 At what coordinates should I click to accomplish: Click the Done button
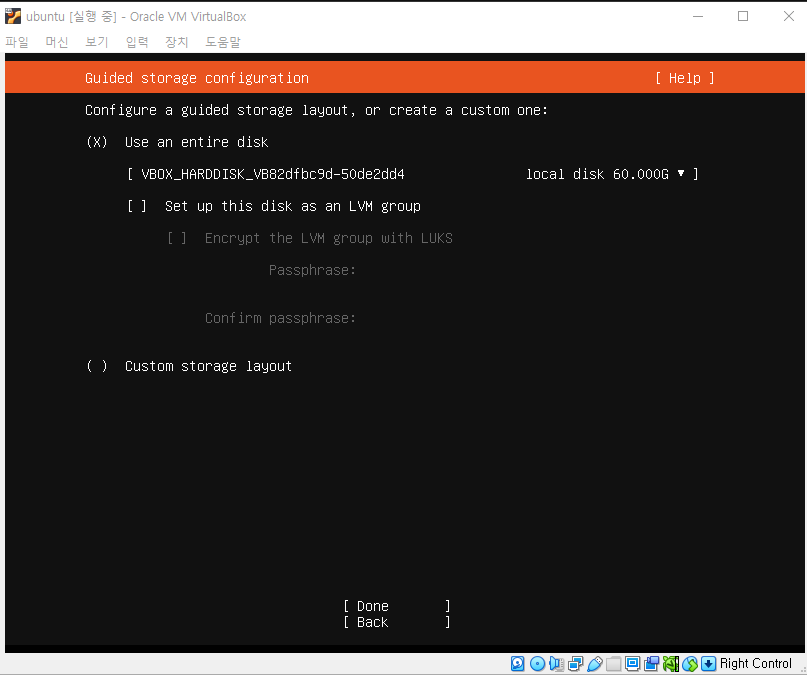point(397,606)
